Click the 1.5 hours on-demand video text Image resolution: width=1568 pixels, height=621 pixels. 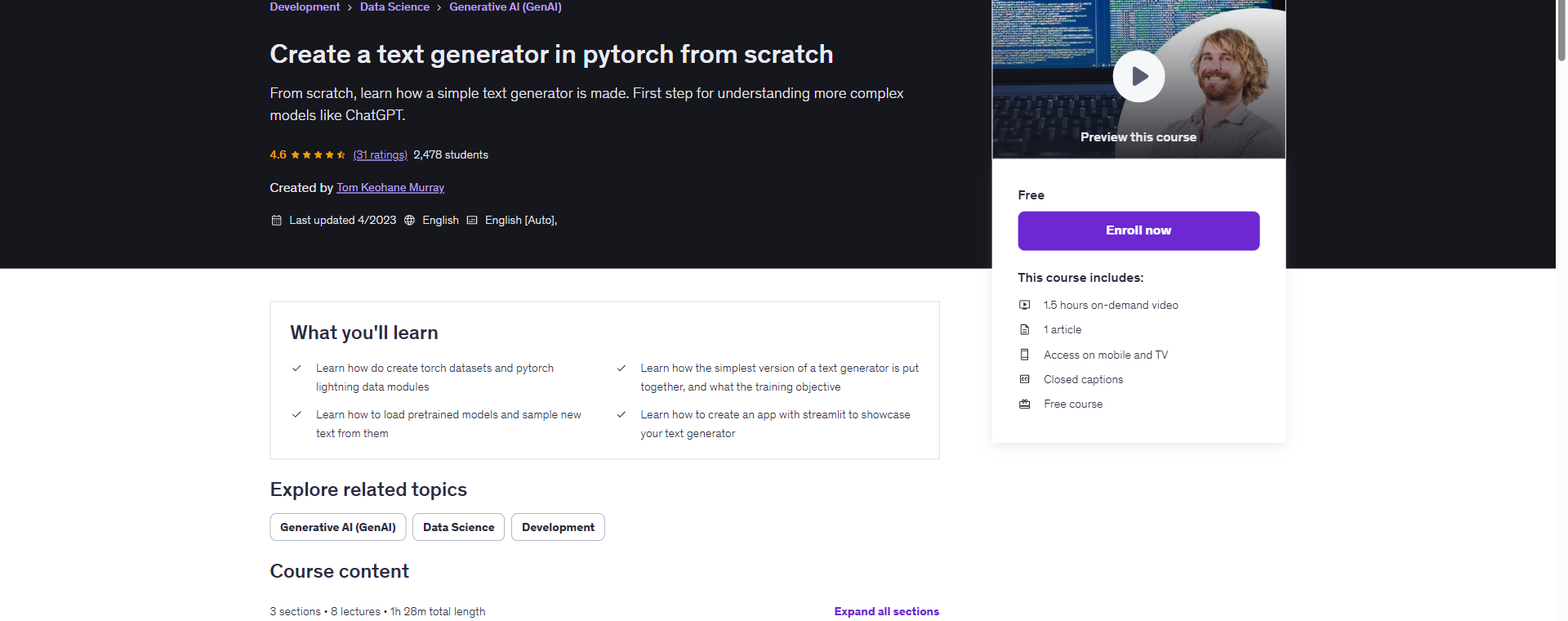click(x=1111, y=305)
